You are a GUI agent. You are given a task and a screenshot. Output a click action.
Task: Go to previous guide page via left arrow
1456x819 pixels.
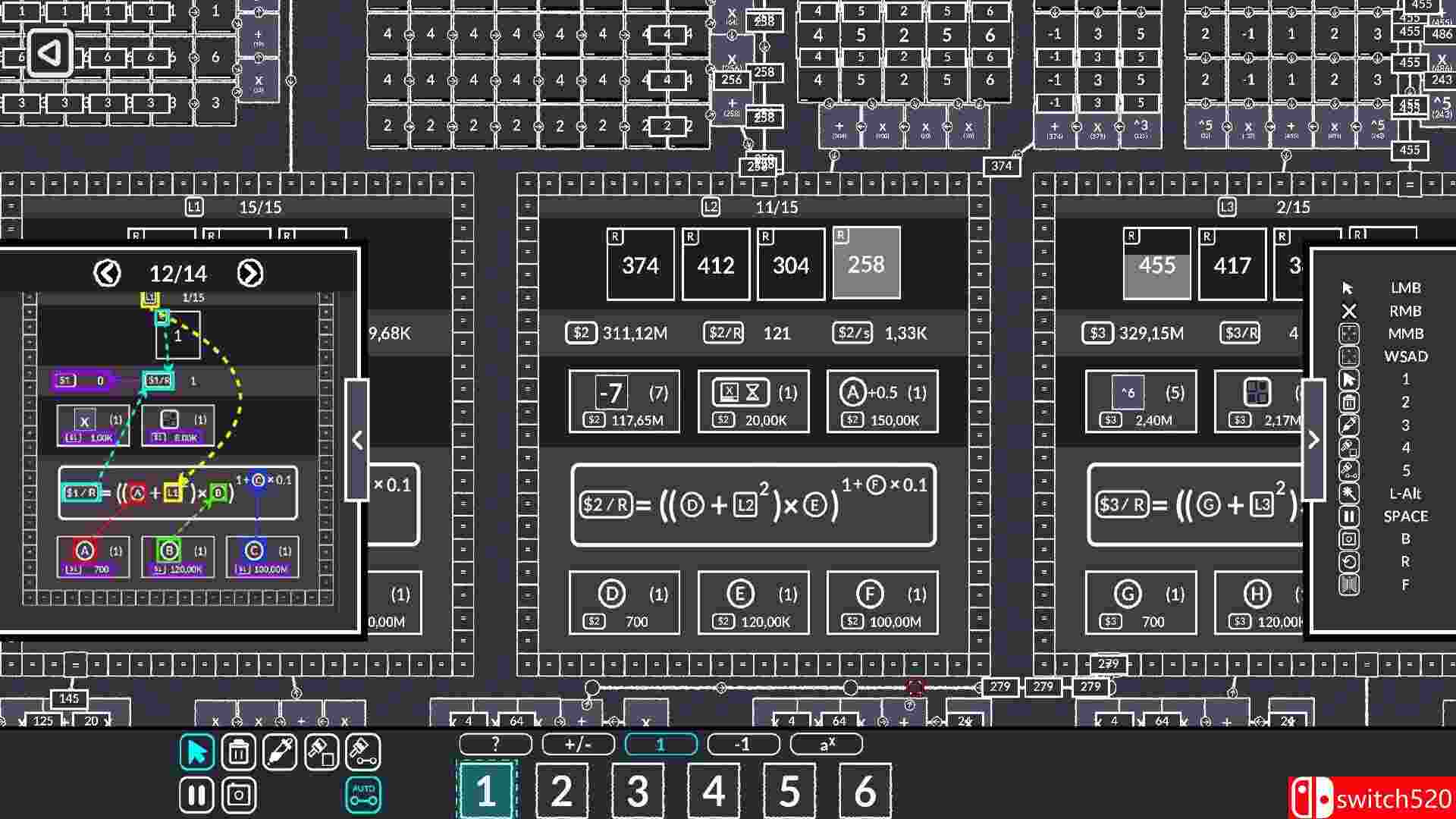[107, 273]
